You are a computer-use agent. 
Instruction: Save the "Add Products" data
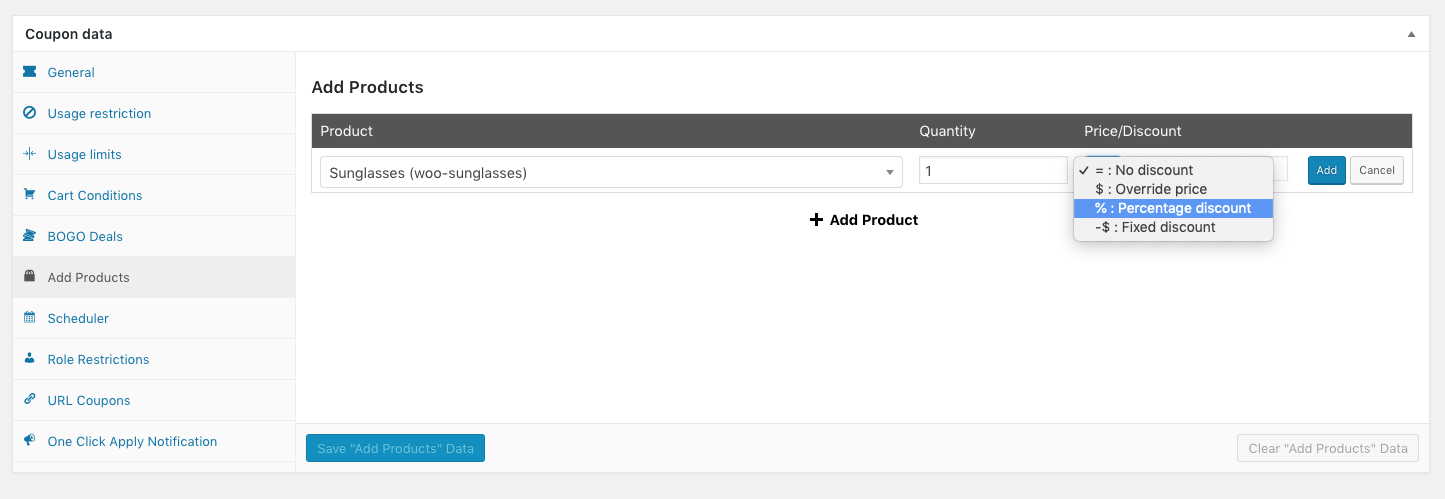point(395,448)
